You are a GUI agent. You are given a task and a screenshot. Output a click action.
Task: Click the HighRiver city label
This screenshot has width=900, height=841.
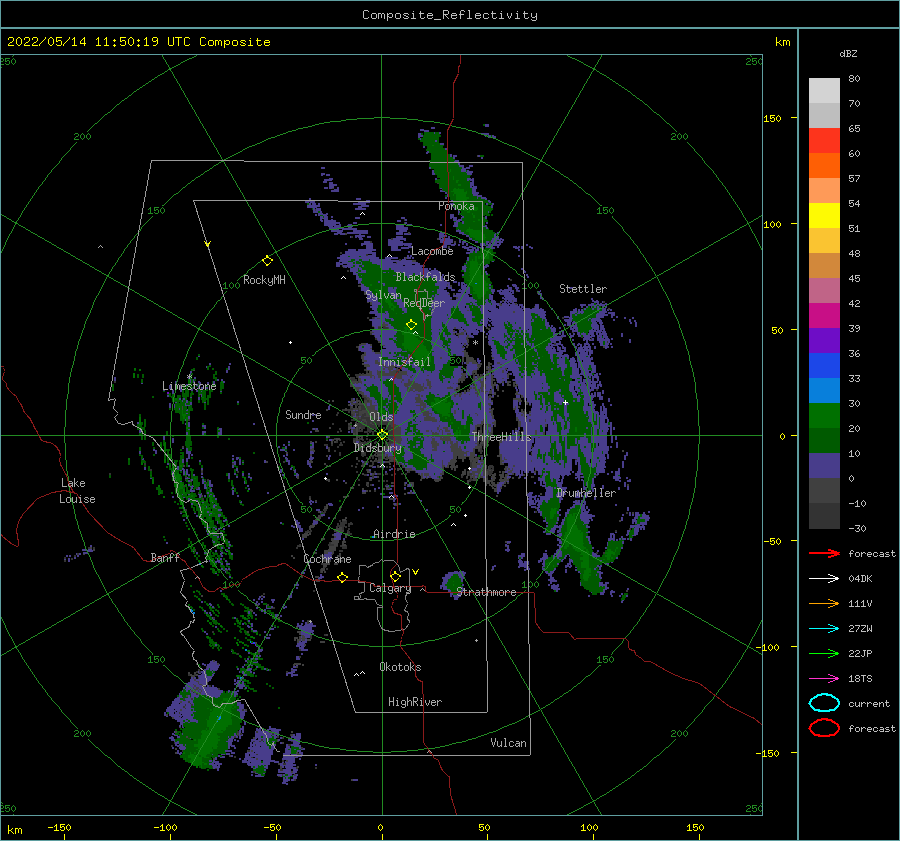415,702
